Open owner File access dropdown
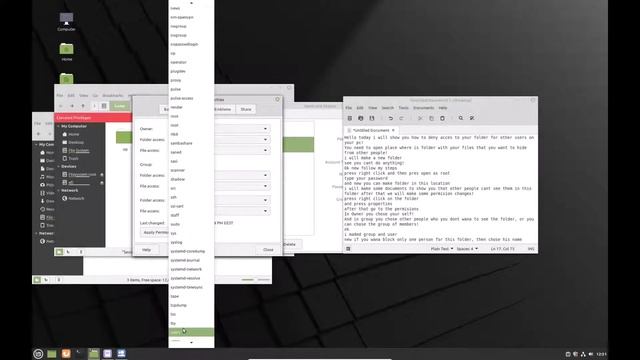The width and height of the screenshot is (640, 360). (x=242, y=151)
